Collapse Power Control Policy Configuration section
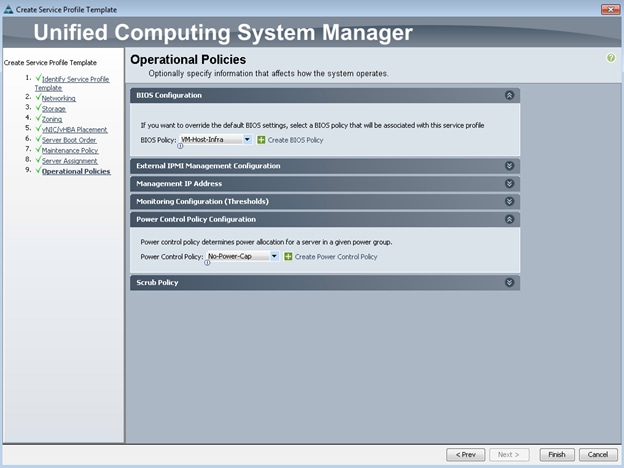This screenshot has height=468, width=624. (x=509, y=219)
